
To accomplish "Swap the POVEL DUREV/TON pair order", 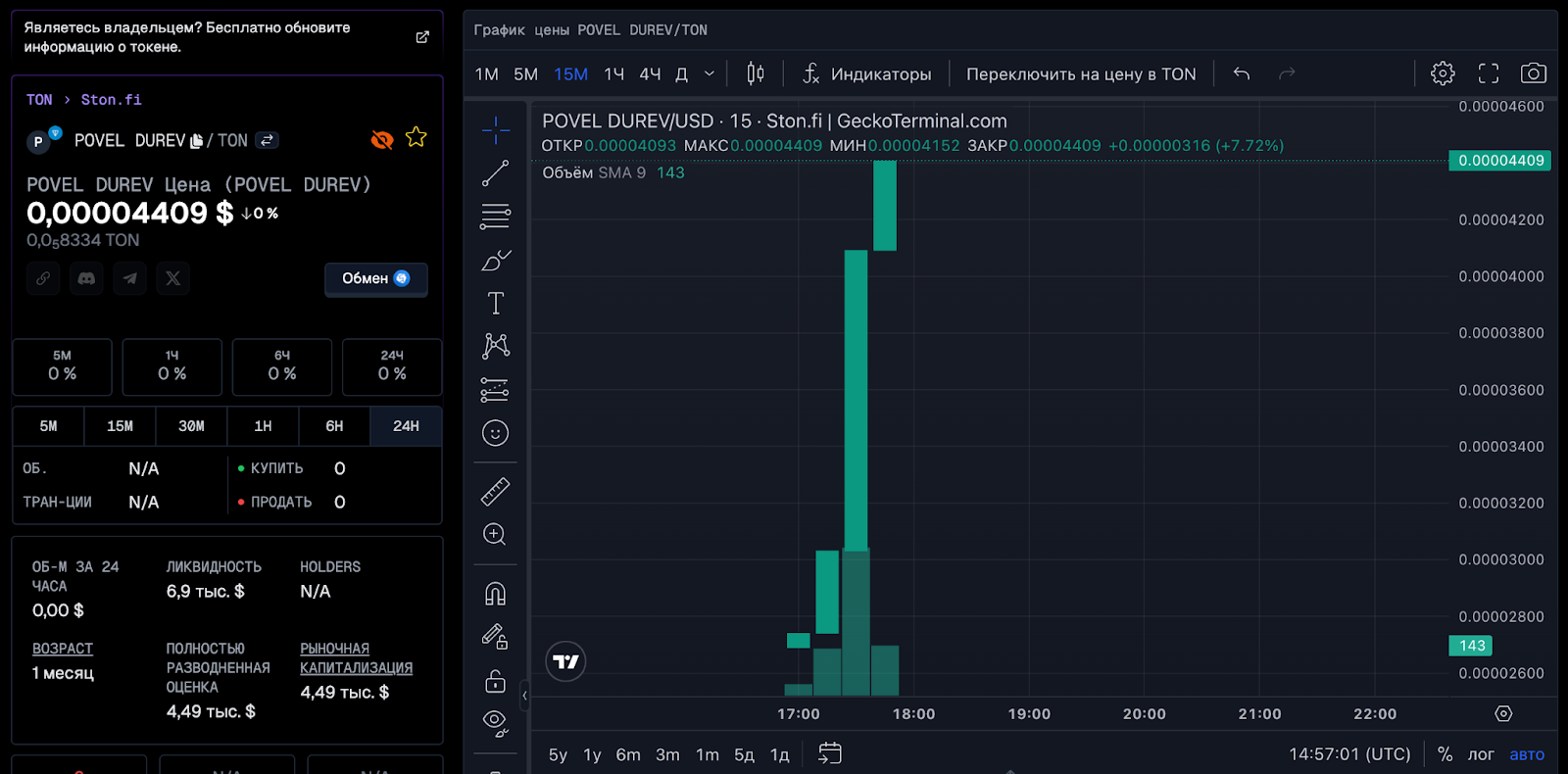I will click(267, 140).
